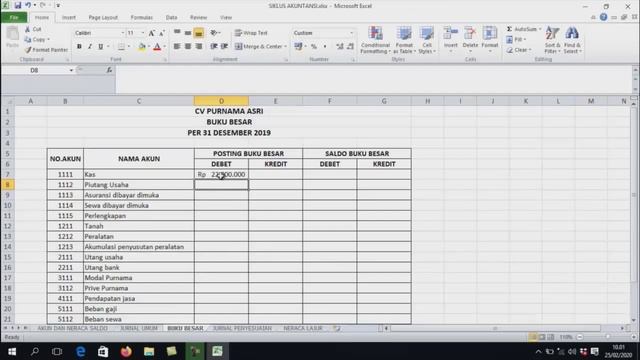Switch to JURNAL PENYESUAIAN sheet tab
This screenshot has width=640, height=360.
click(242, 328)
